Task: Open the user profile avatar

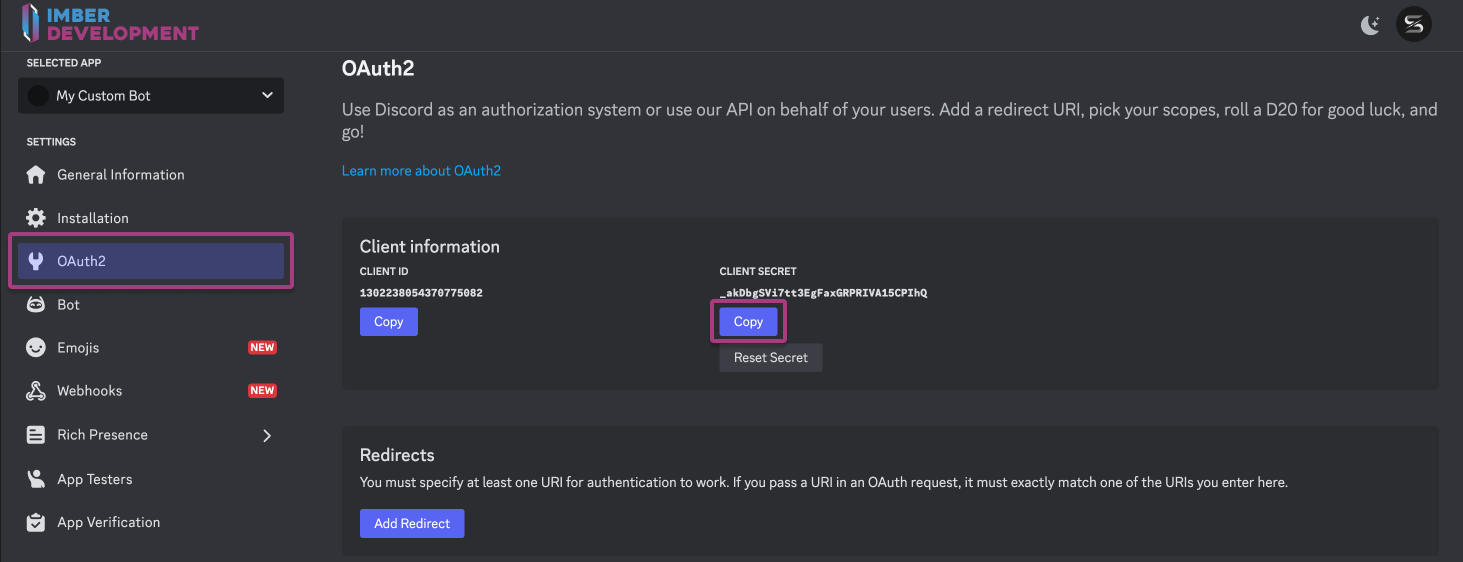Action: (1414, 25)
